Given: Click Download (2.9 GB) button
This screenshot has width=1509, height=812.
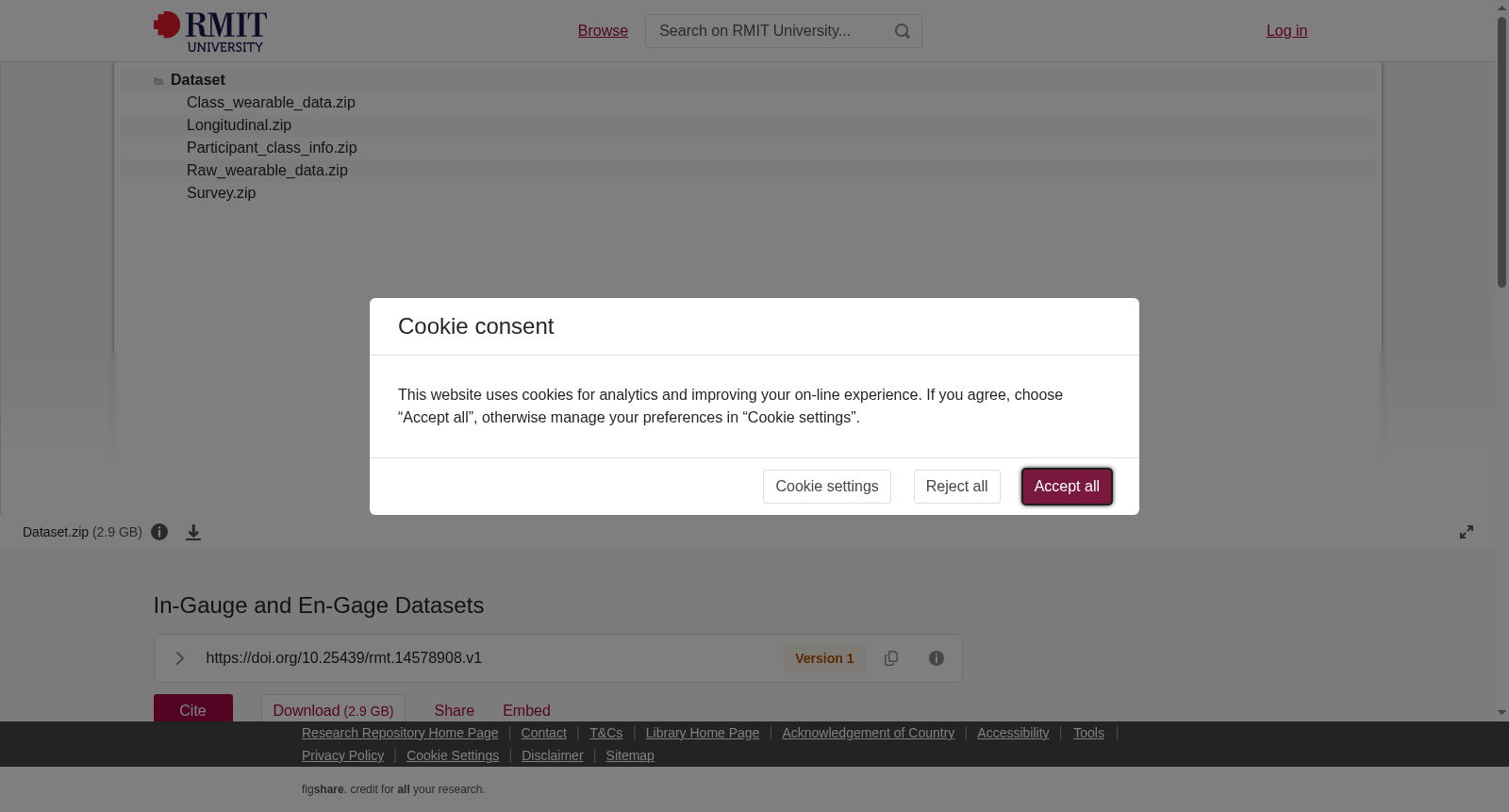Looking at the screenshot, I should click(333, 709).
